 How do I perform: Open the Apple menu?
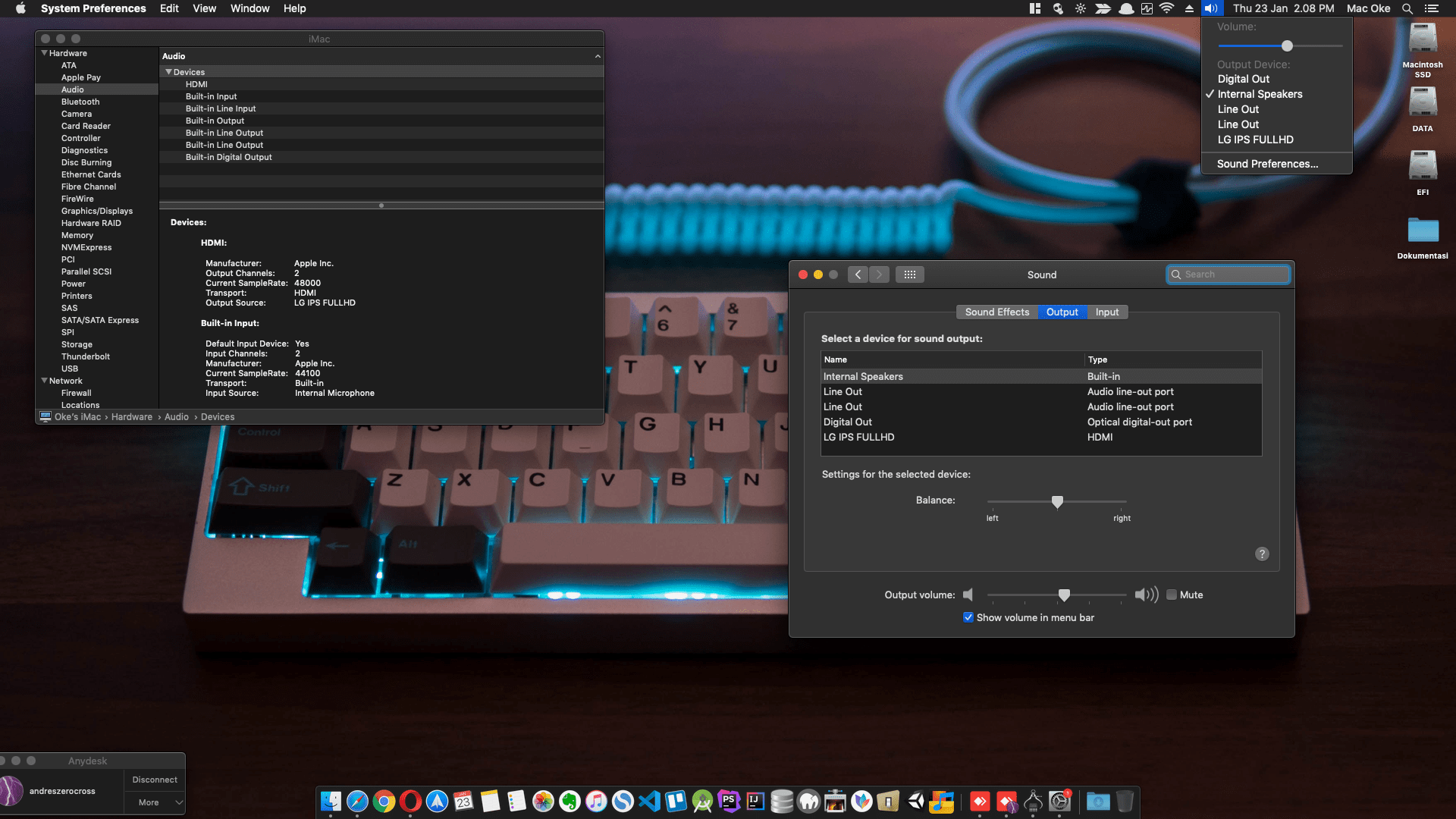coord(20,8)
